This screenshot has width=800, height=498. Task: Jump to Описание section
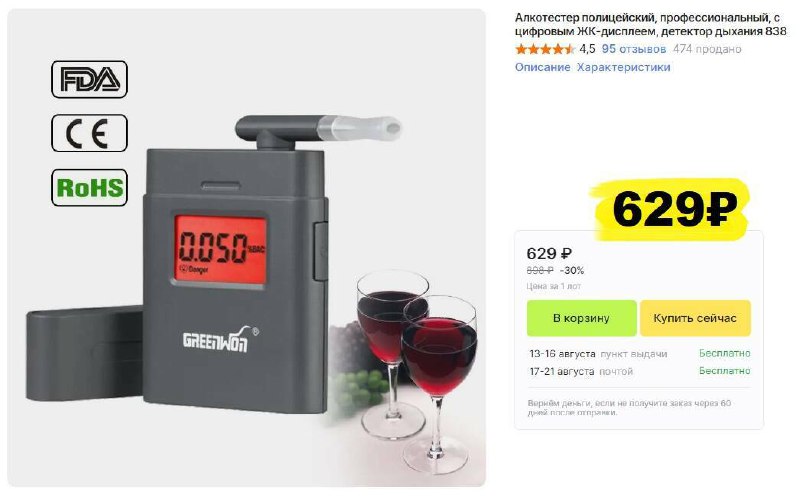pos(542,67)
